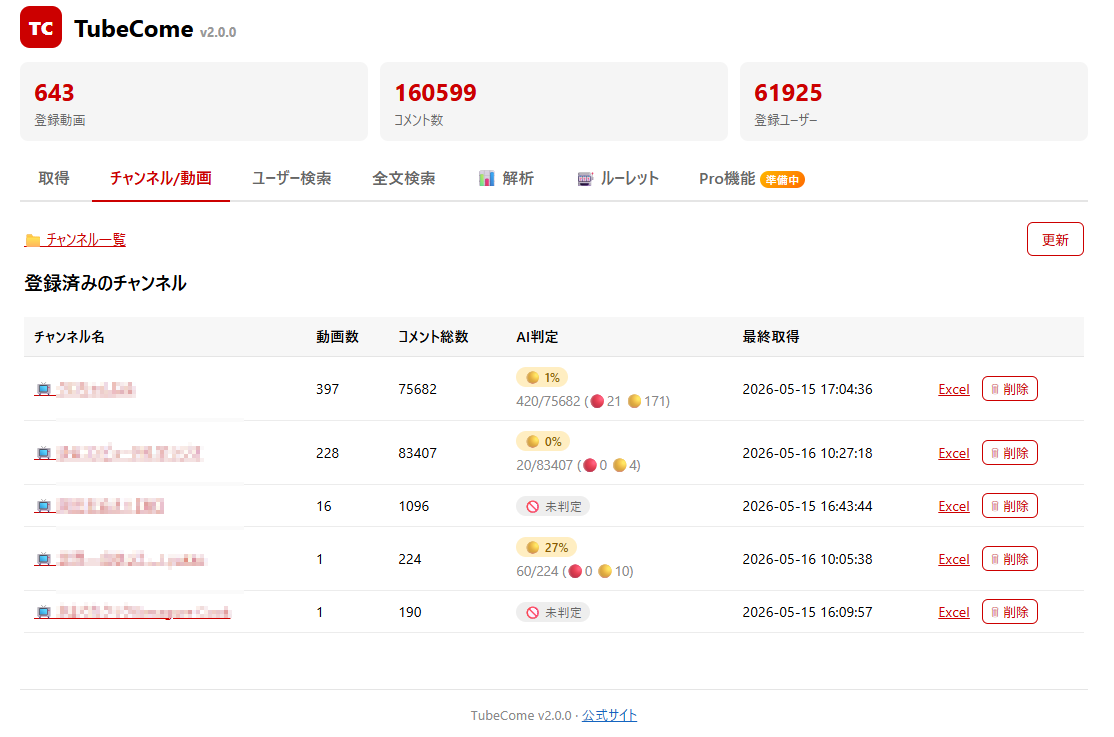This screenshot has height=737, width=1114.
Task: Delete the channel with 190 comments
Action: pos(1010,612)
